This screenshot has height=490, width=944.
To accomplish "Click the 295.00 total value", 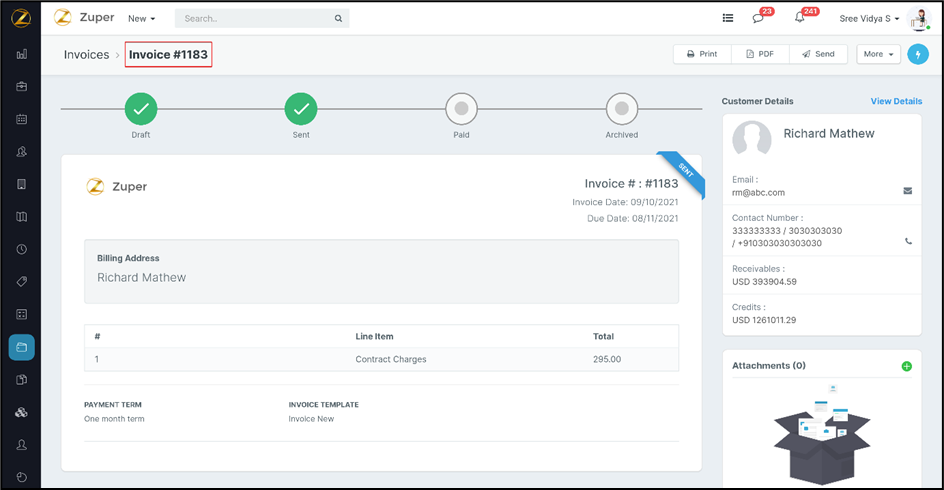I will pos(607,359).
